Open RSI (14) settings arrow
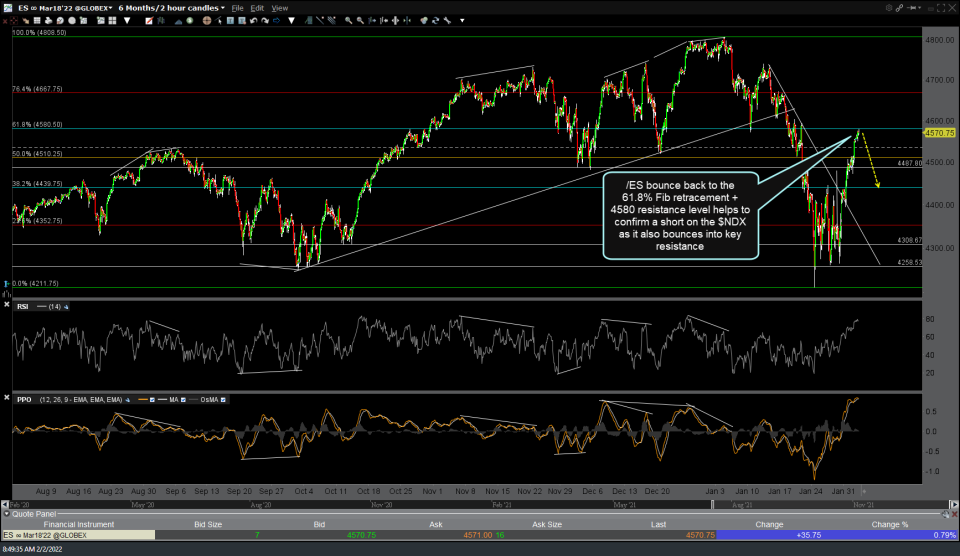This screenshot has width=960, height=556. pos(66,307)
